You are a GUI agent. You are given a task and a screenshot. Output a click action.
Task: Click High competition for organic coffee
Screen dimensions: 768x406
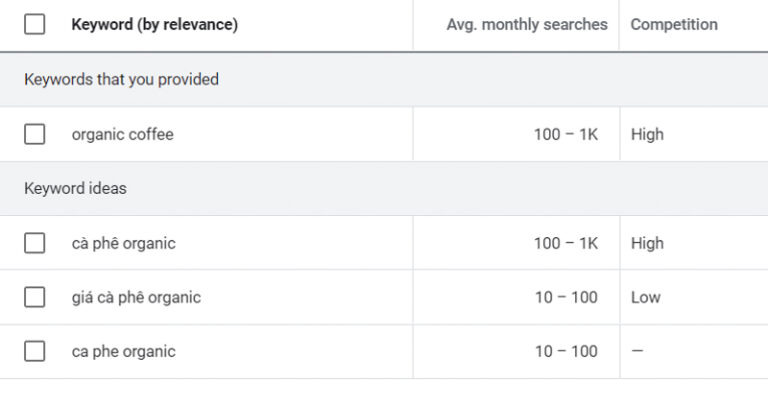tap(647, 134)
